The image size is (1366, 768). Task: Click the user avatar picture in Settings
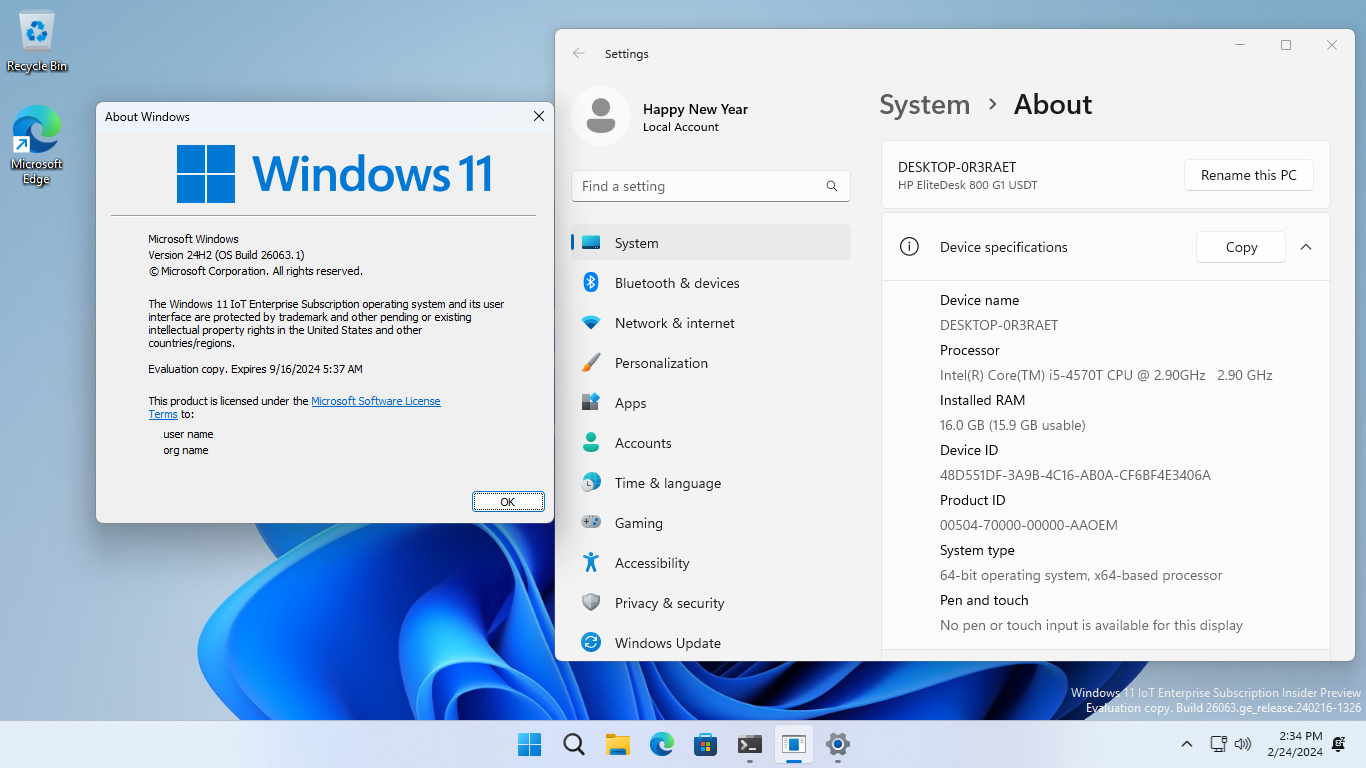[x=600, y=116]
